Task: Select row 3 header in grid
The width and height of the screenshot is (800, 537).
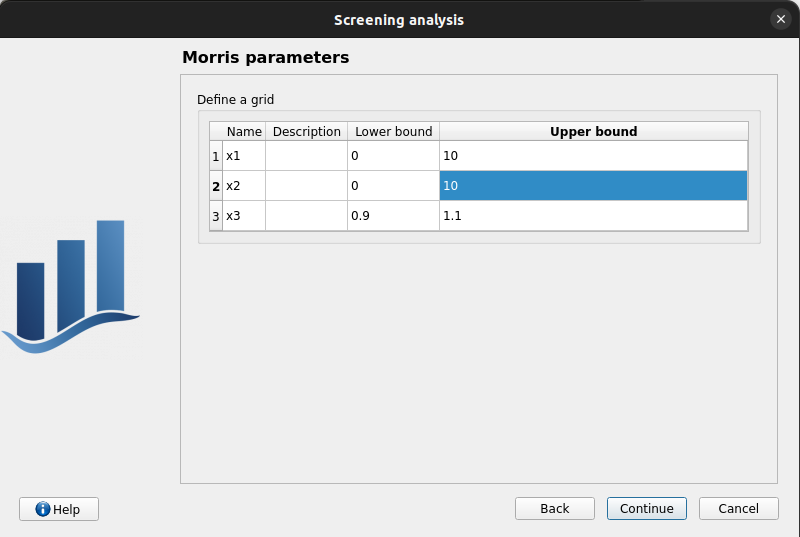Action: pyautogui.click(x=216, y=216)
